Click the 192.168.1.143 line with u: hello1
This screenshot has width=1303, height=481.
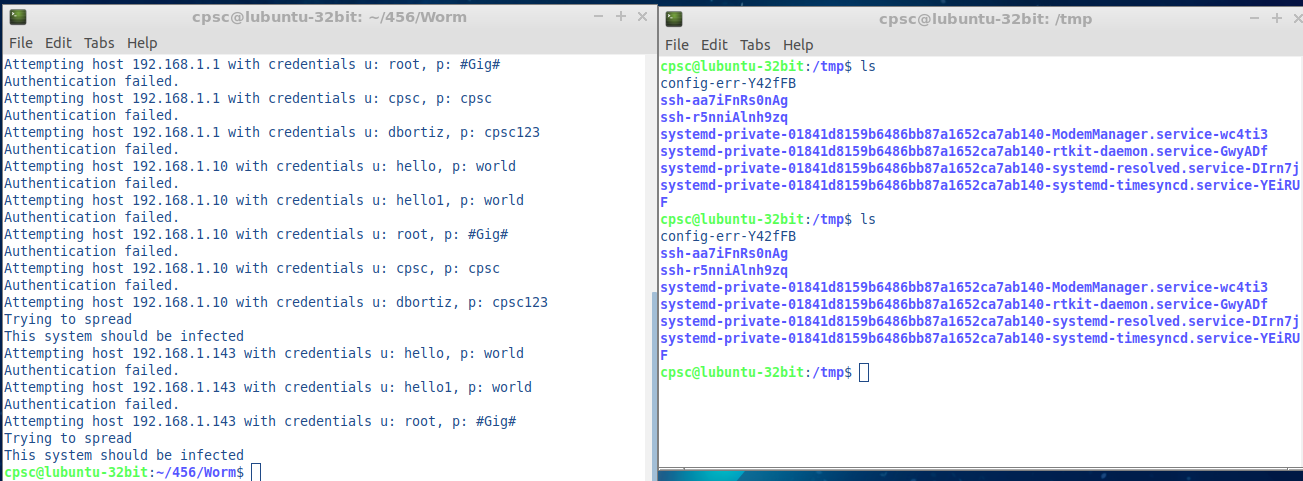(x=268, y=387)
